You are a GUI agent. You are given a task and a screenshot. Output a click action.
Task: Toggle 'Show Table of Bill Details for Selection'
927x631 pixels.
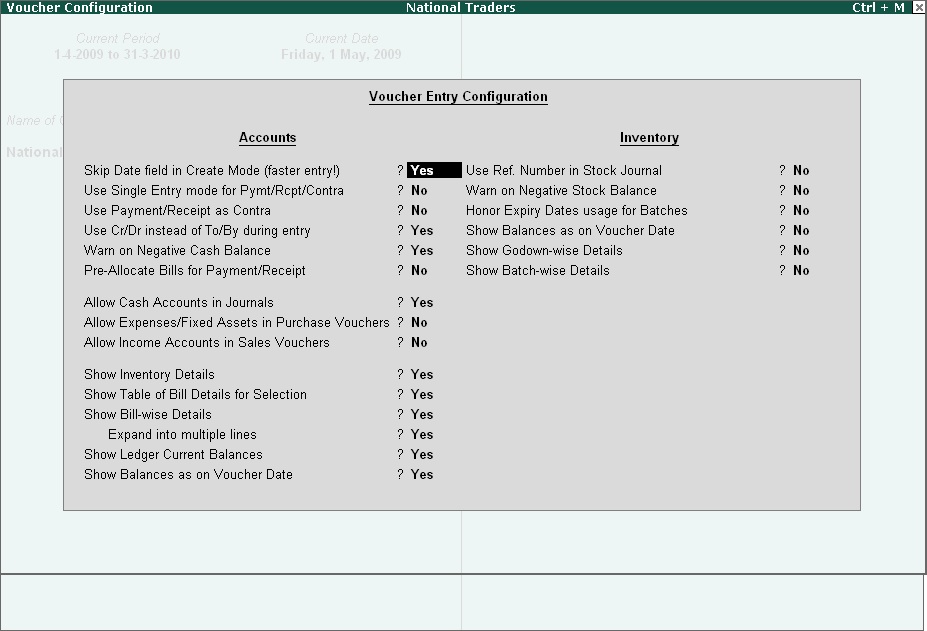421,394
